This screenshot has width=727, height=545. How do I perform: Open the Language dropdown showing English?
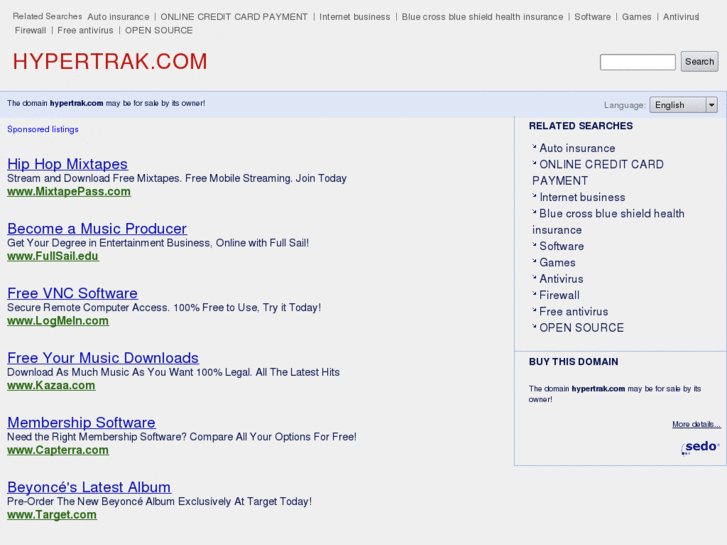(x=683, y=105)
